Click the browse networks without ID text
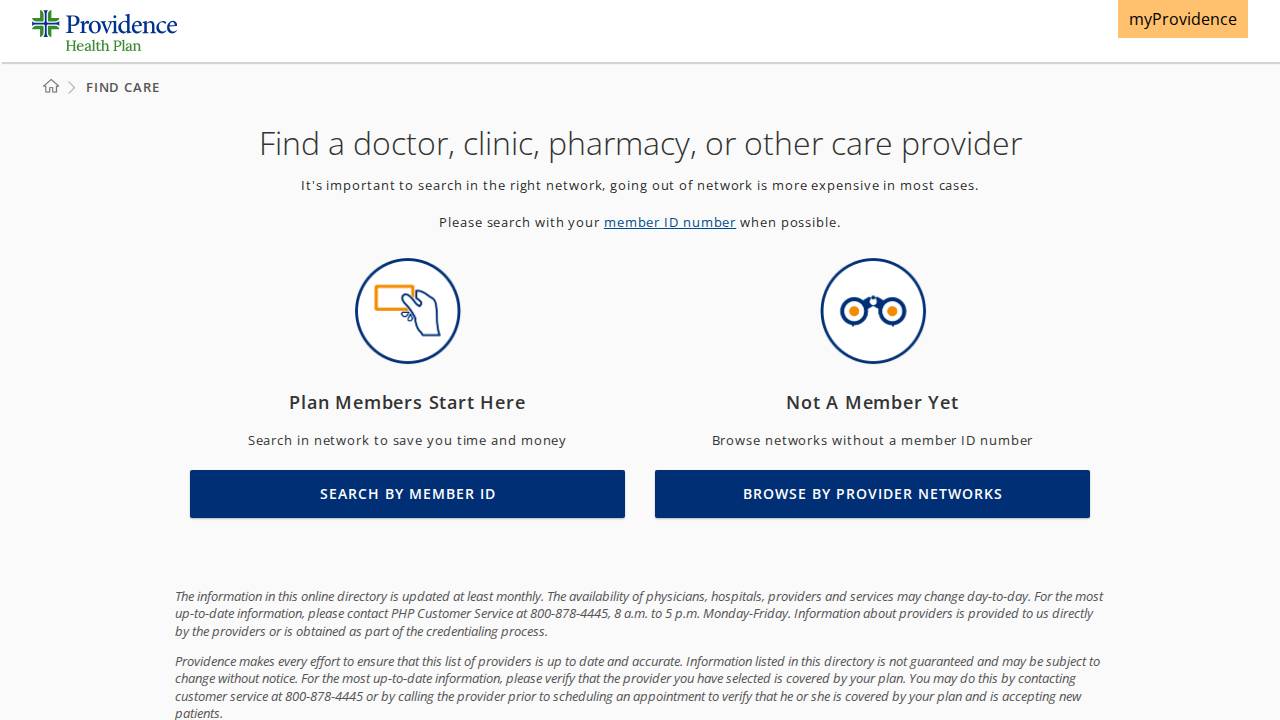The width and height of the screenshot is (1280, 720). click(872, 440)
